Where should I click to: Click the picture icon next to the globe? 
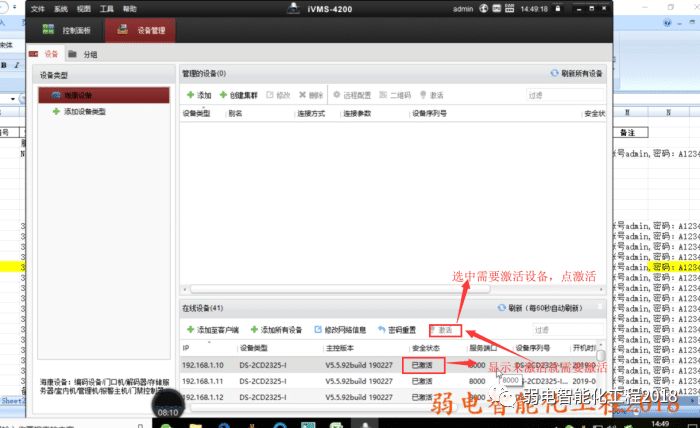click(496, 8)
